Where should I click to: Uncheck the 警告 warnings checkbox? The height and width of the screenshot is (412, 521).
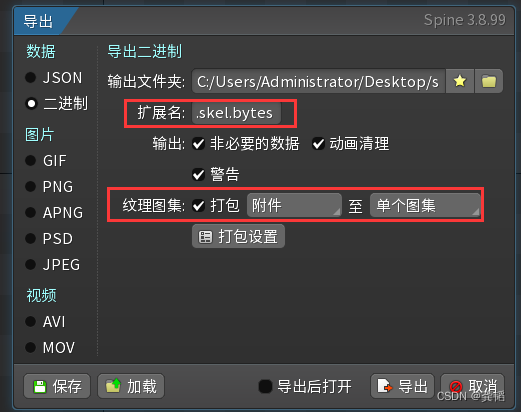(199, 174)
